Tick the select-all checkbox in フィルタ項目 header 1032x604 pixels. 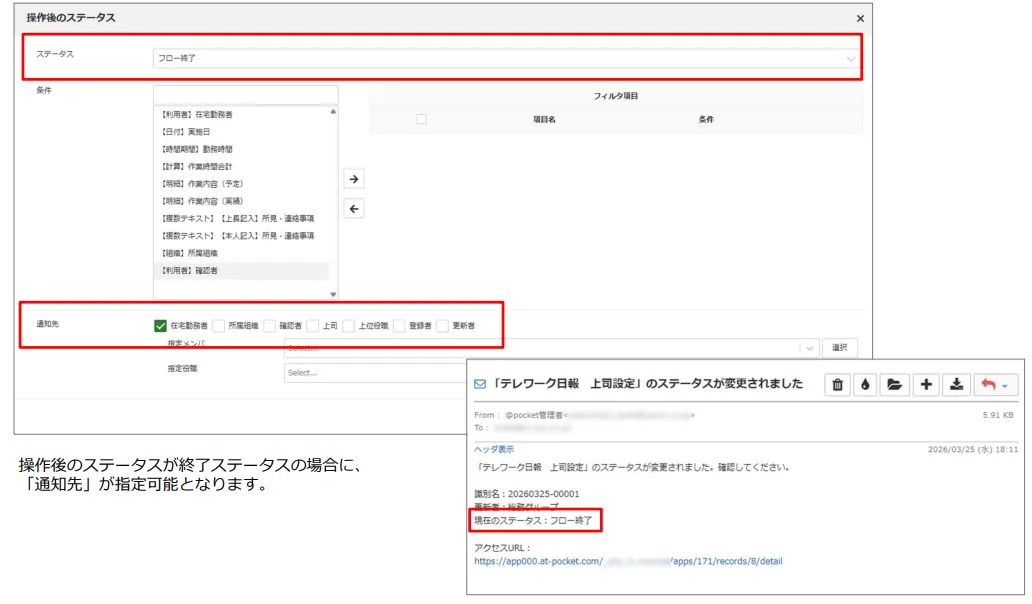421,119
